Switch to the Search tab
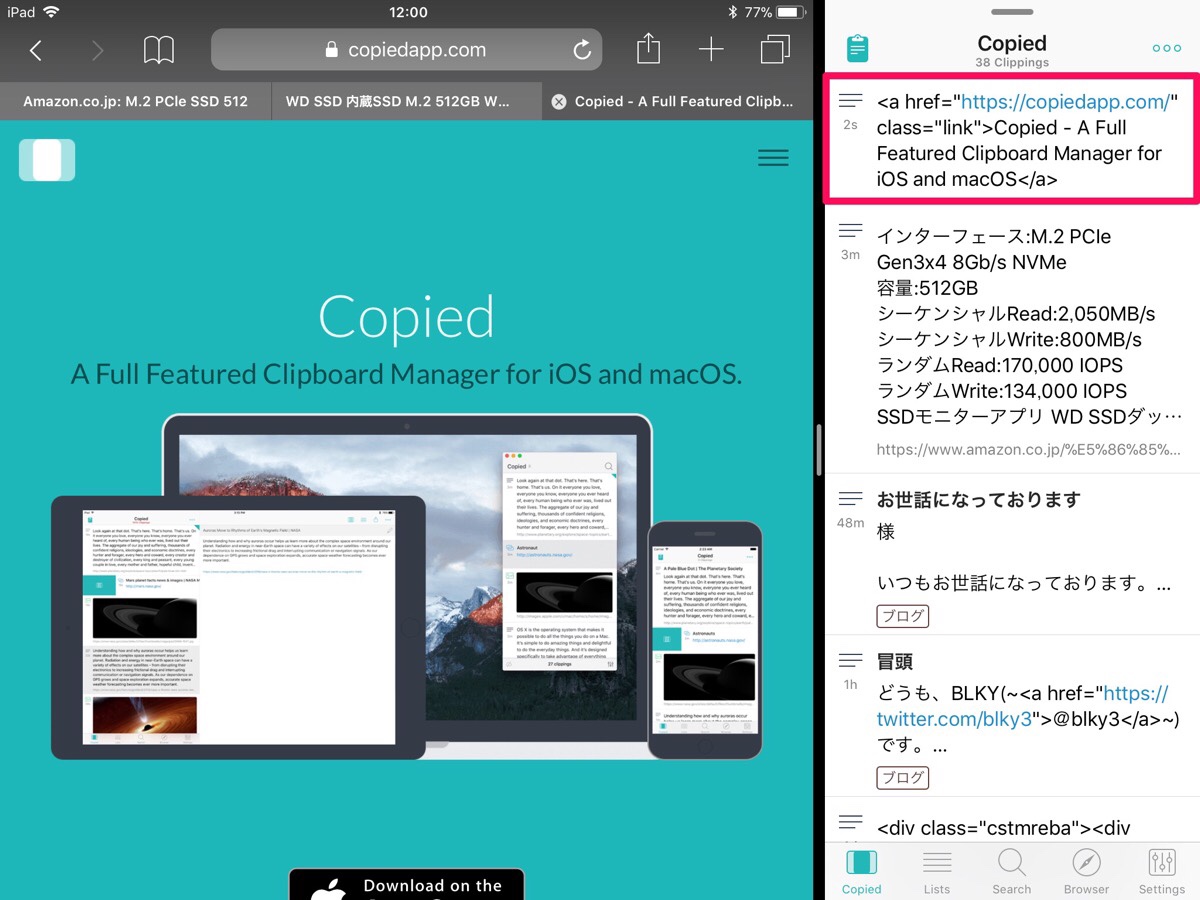Image resolution: width=1200 pixels, height=900 pixels. click(1012, 872)
